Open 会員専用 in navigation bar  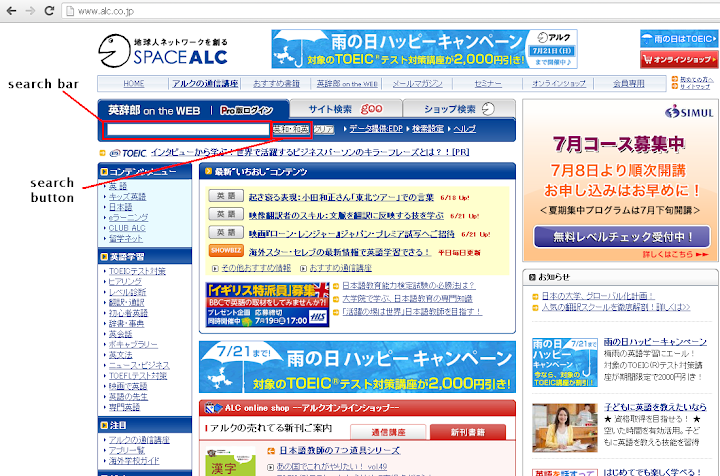[629, 84]
